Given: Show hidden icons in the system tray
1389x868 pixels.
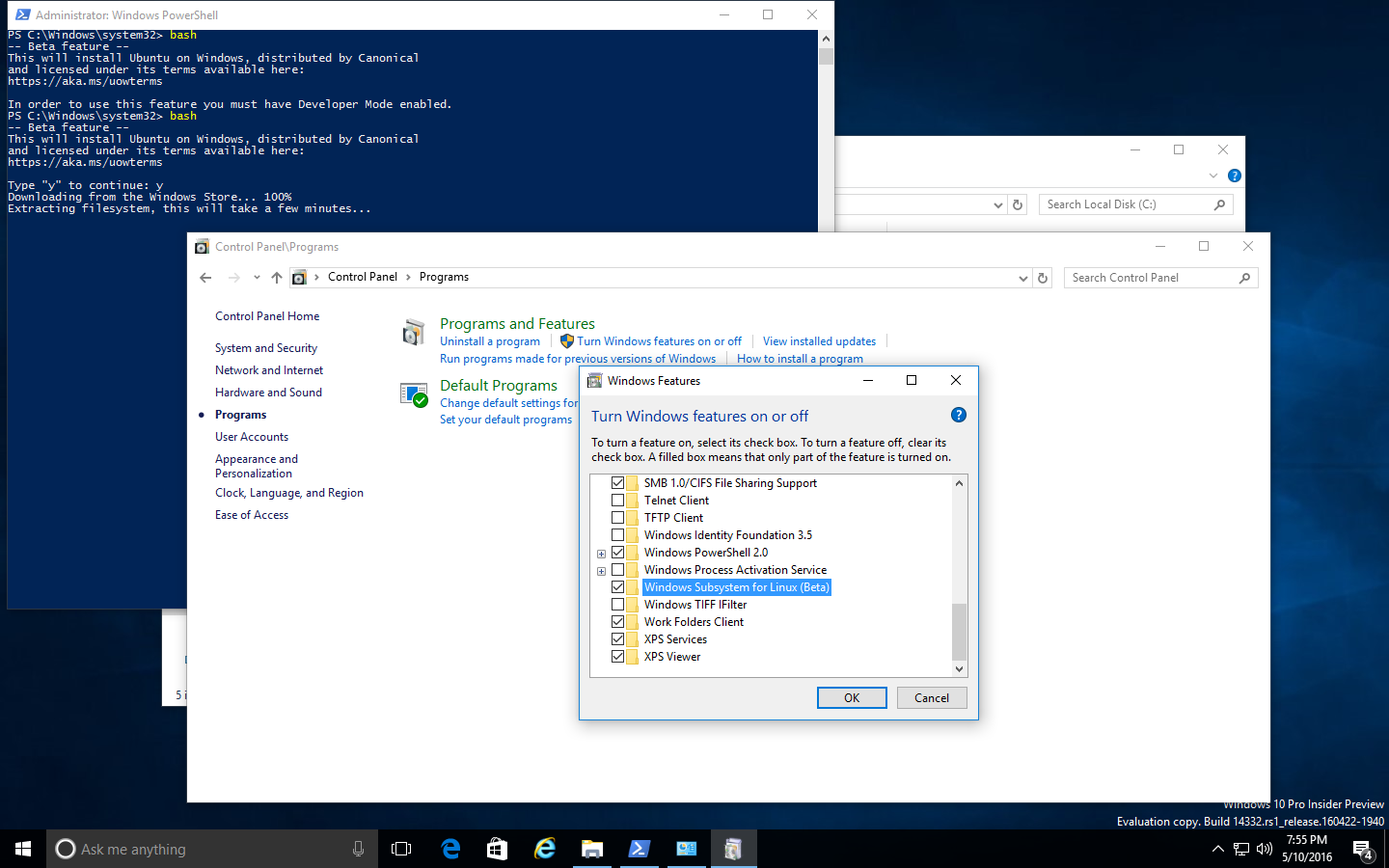Looking at the screenshot, I should click(1218, 849).
